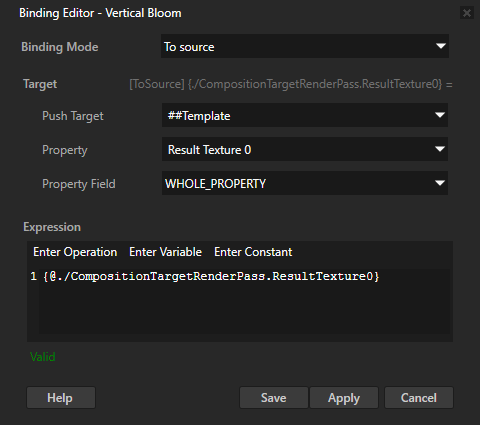Click the Valid status text
The width and height of the screenshot is (480, 425).
[x=43, y=357]
